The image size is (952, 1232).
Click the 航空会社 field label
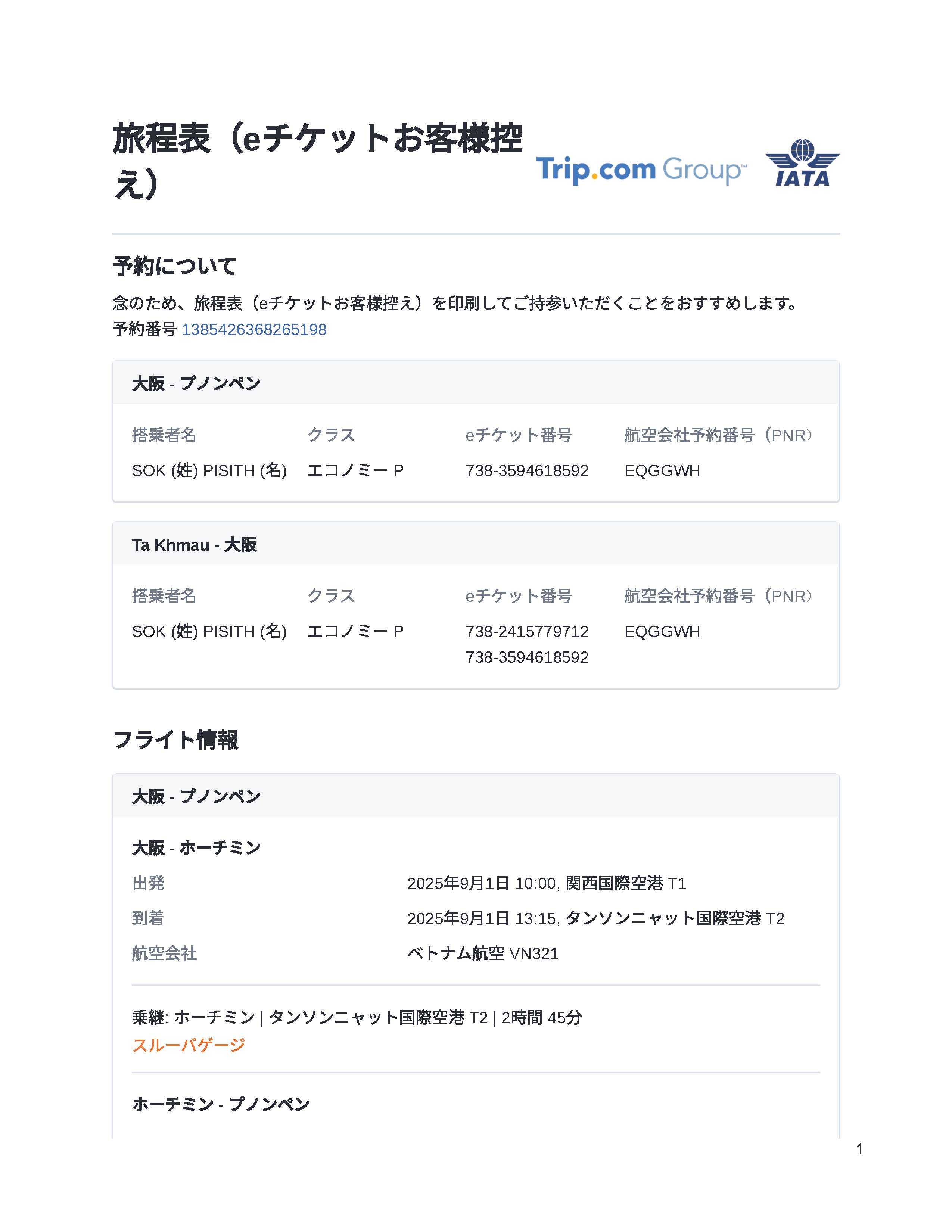(x=164, y=953)
